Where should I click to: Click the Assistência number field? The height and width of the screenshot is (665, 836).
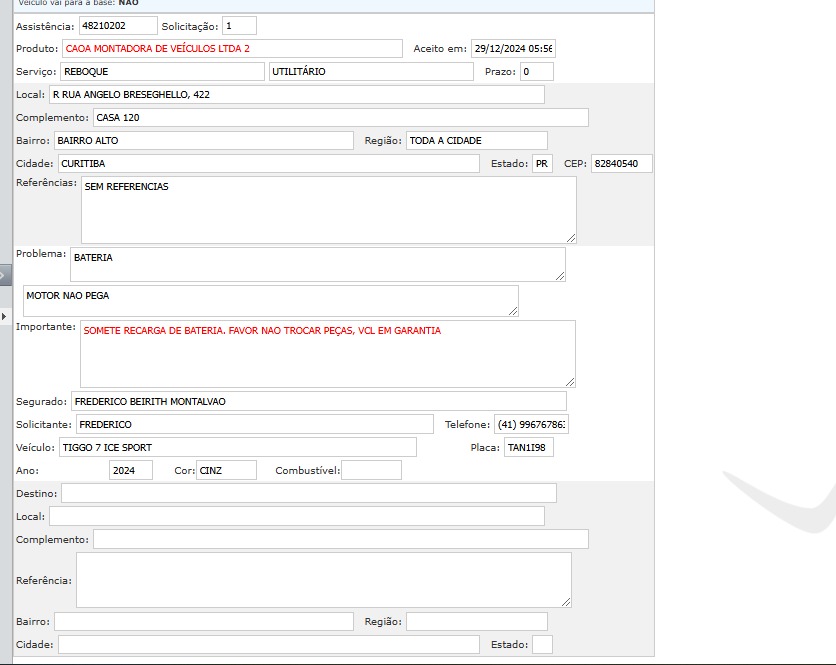point(118,25)
